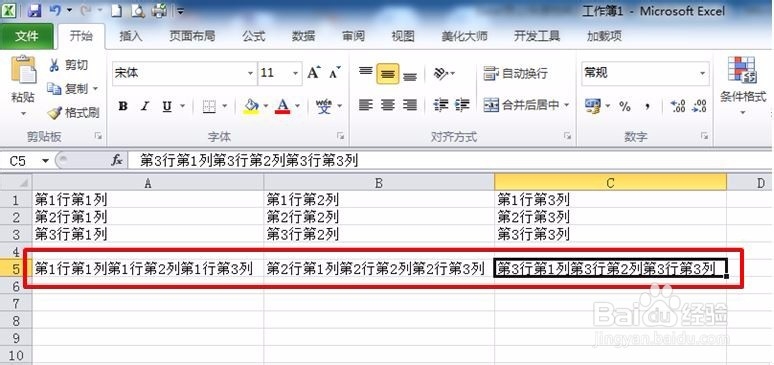
Task: Click decrease indent icon
Action: [x=440, y=105]
